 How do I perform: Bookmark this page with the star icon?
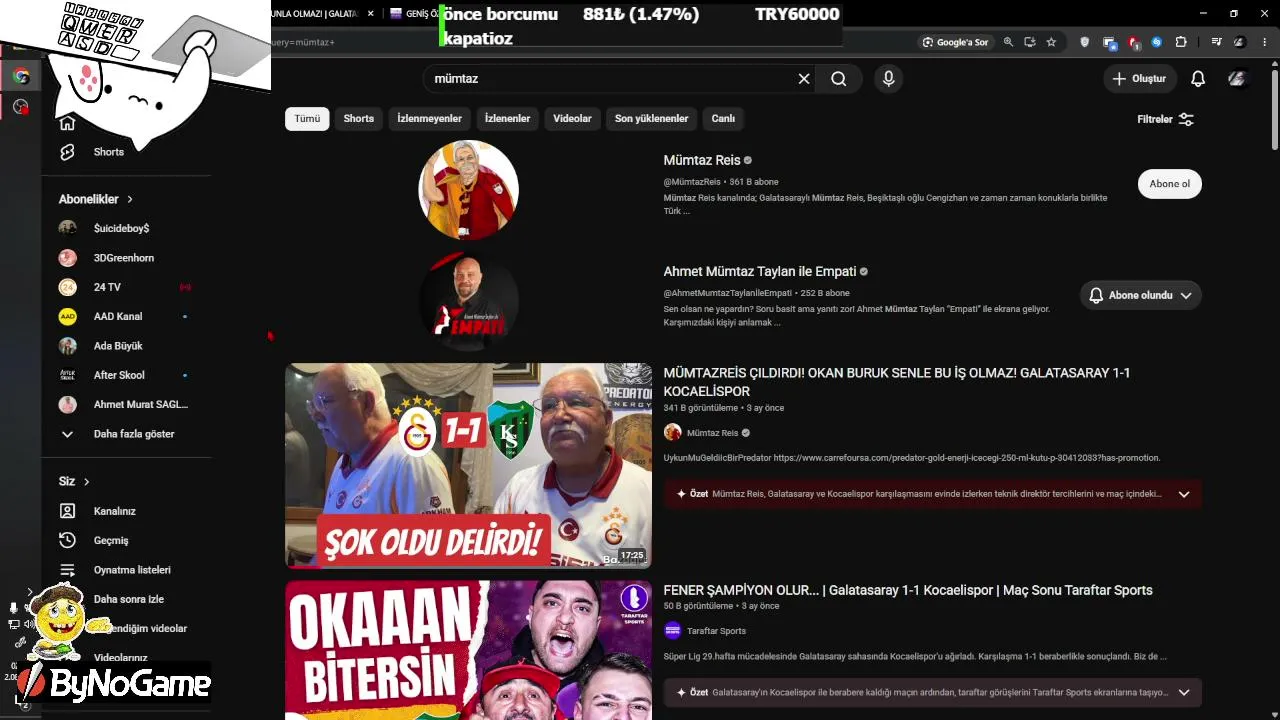coord(1051,42)
